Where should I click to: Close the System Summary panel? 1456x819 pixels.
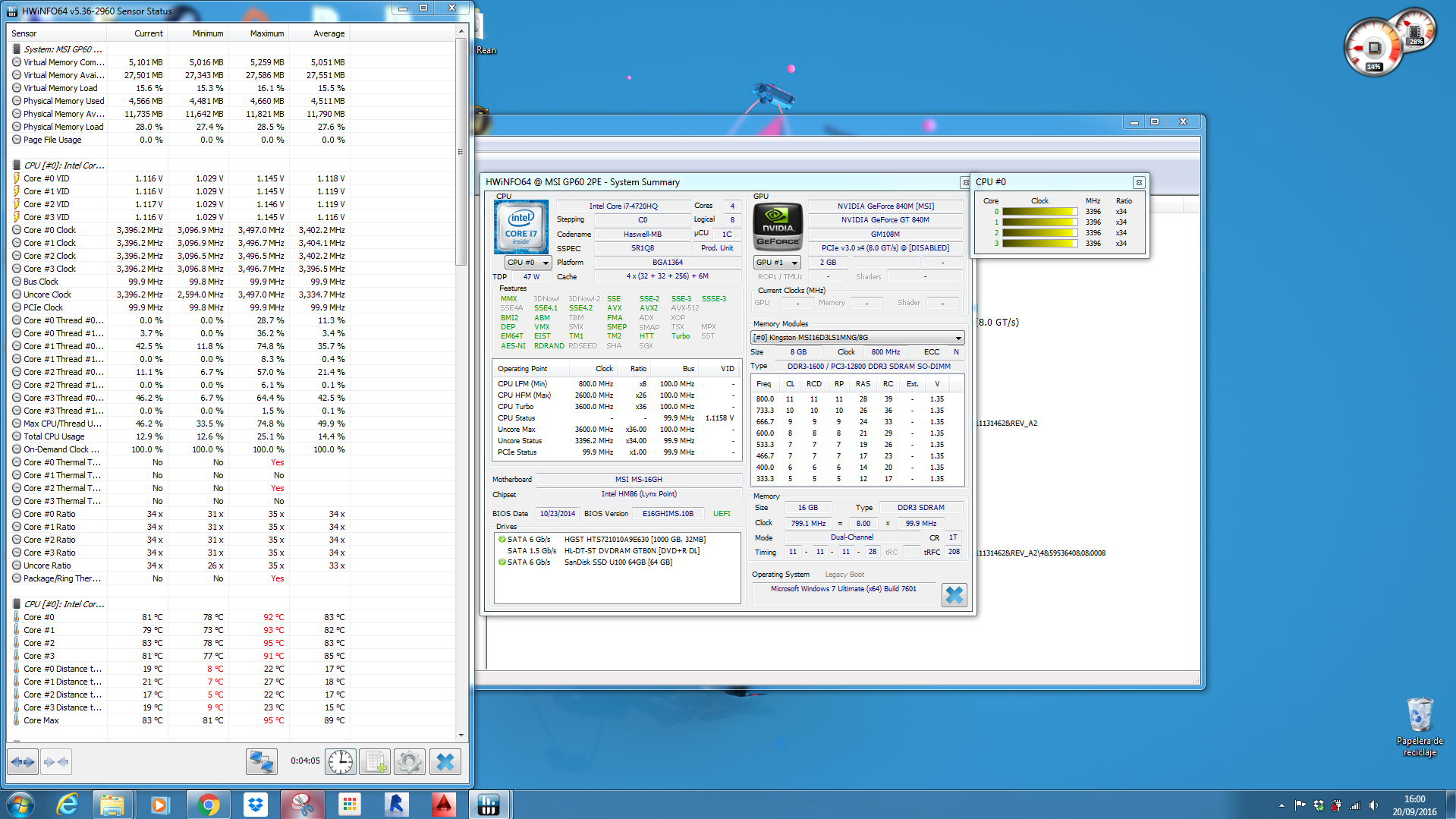[965, 182]
